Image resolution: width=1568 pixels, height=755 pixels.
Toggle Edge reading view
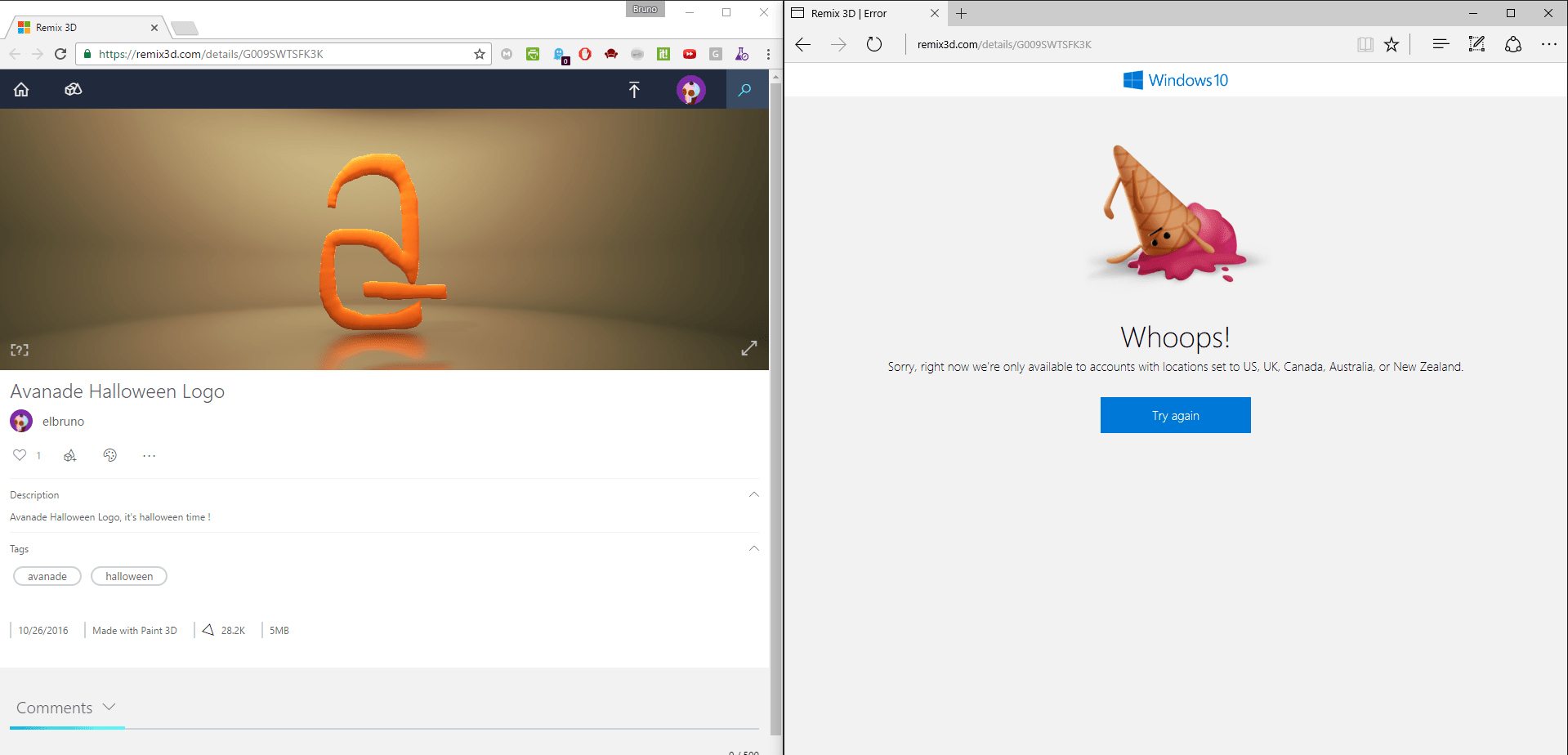[x=1365, y=44]
